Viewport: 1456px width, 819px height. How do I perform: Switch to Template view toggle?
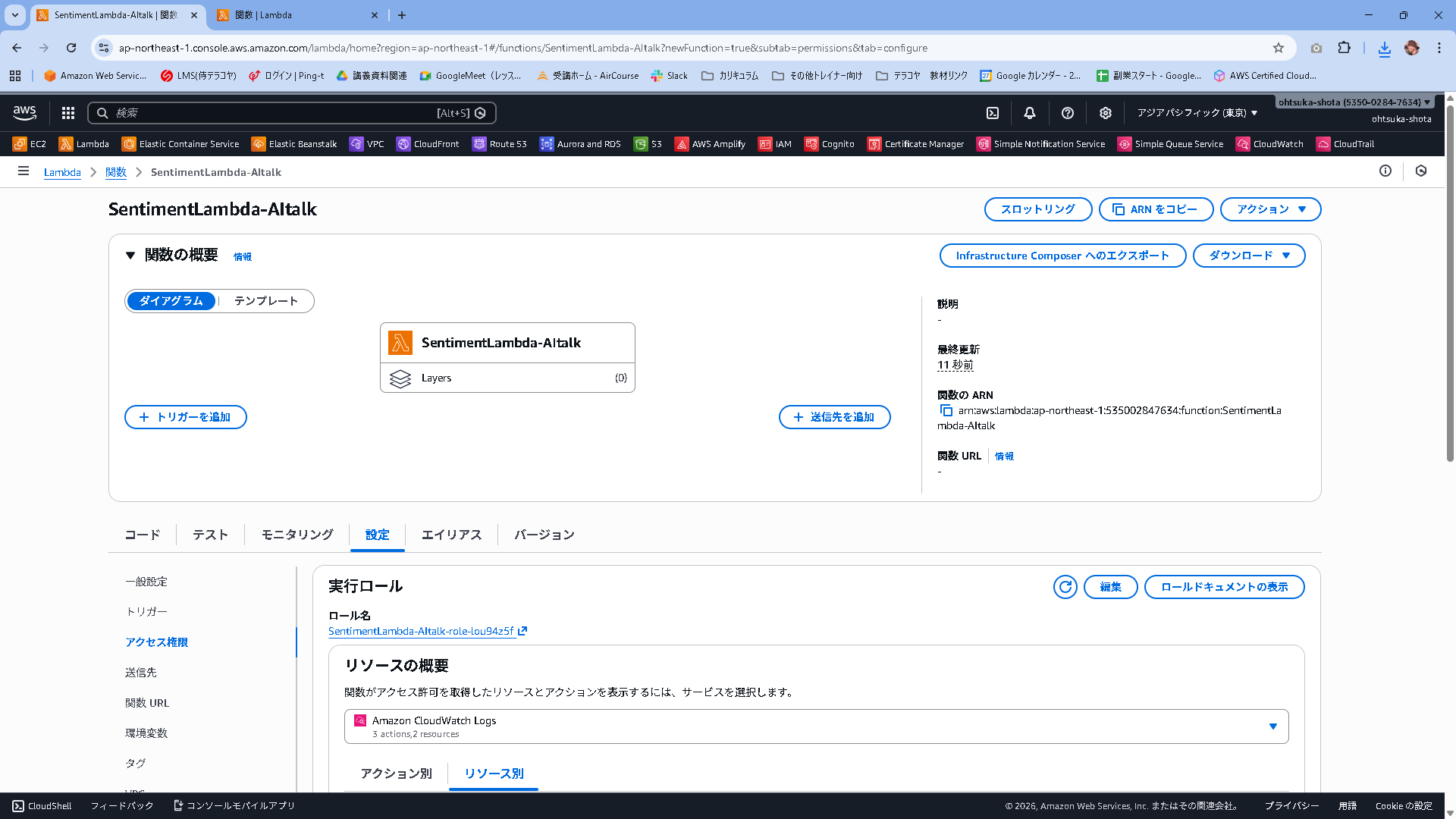click(265, 301)
